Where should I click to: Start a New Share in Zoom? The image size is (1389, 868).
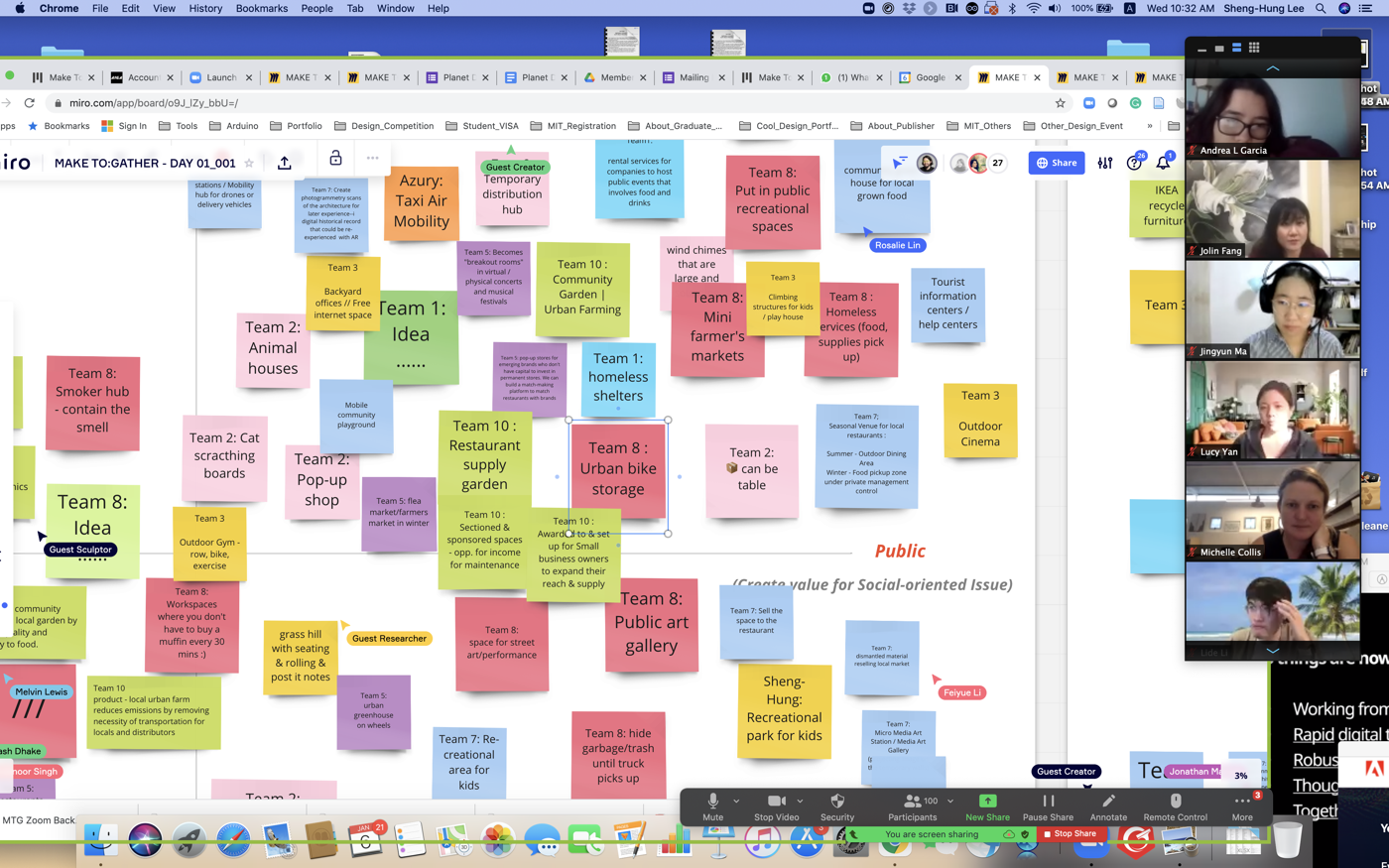987,806
